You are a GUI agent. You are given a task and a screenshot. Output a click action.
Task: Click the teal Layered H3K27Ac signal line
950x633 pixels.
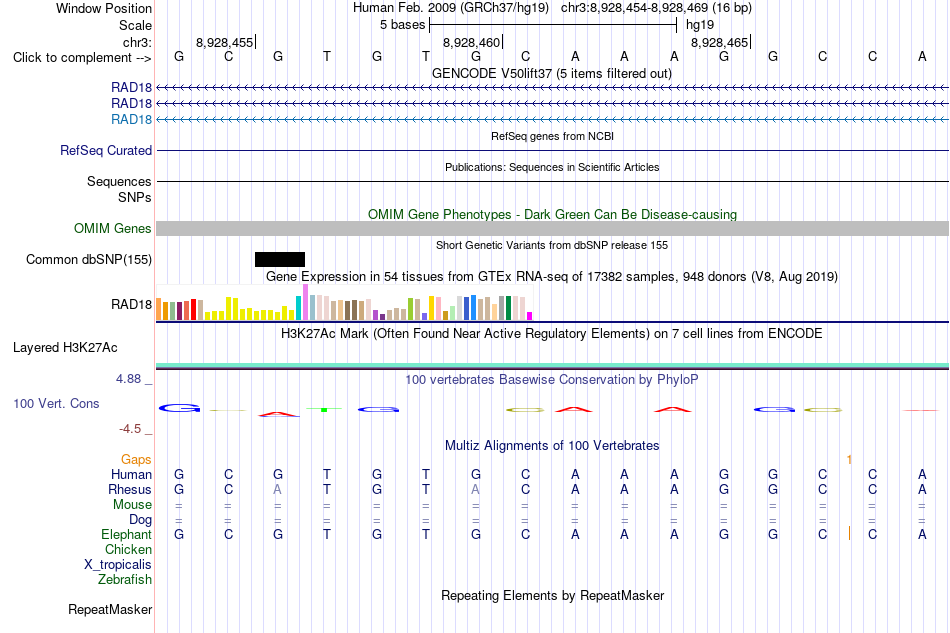point(552,365)
